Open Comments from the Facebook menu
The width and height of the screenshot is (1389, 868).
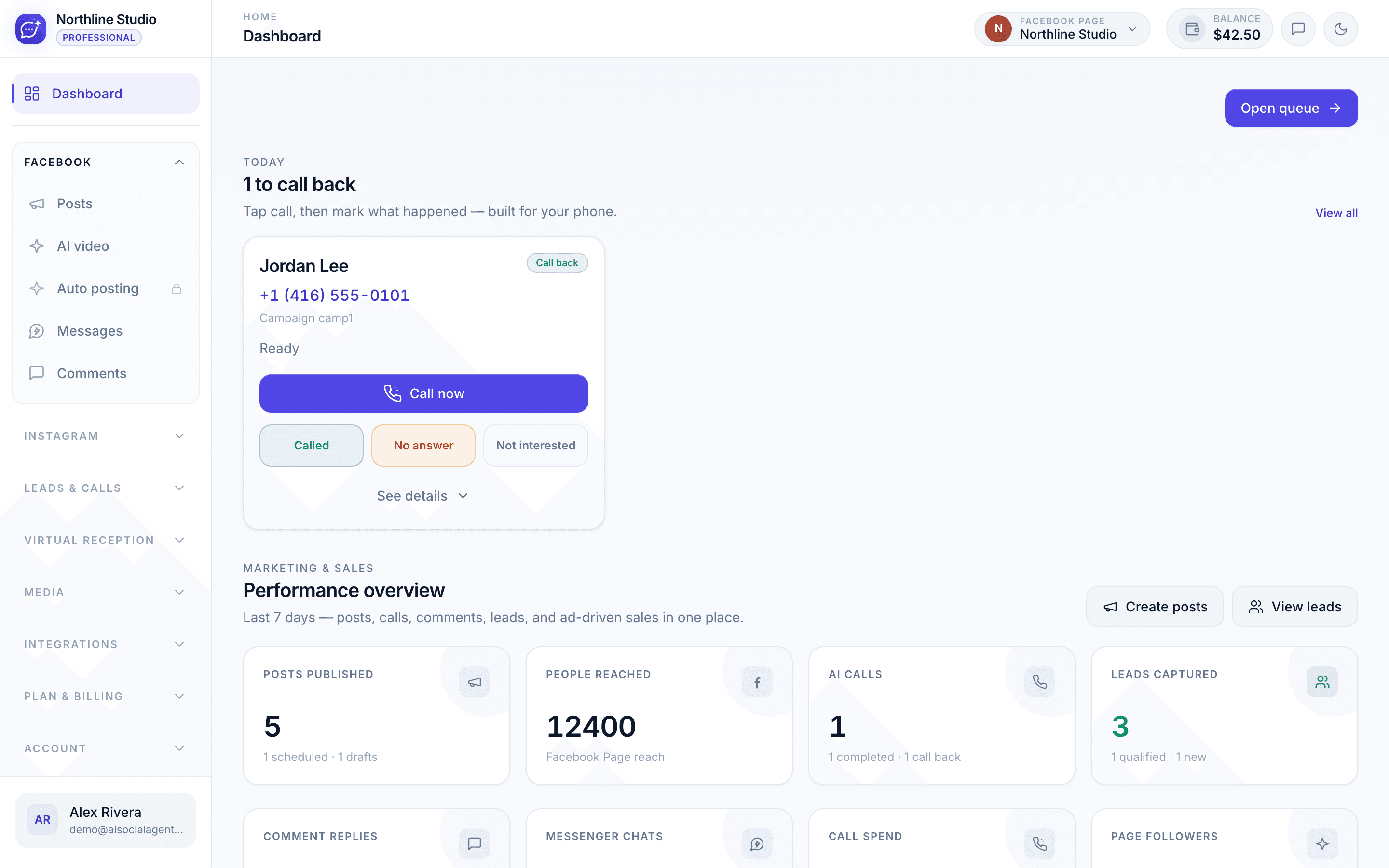click(106, 373)
